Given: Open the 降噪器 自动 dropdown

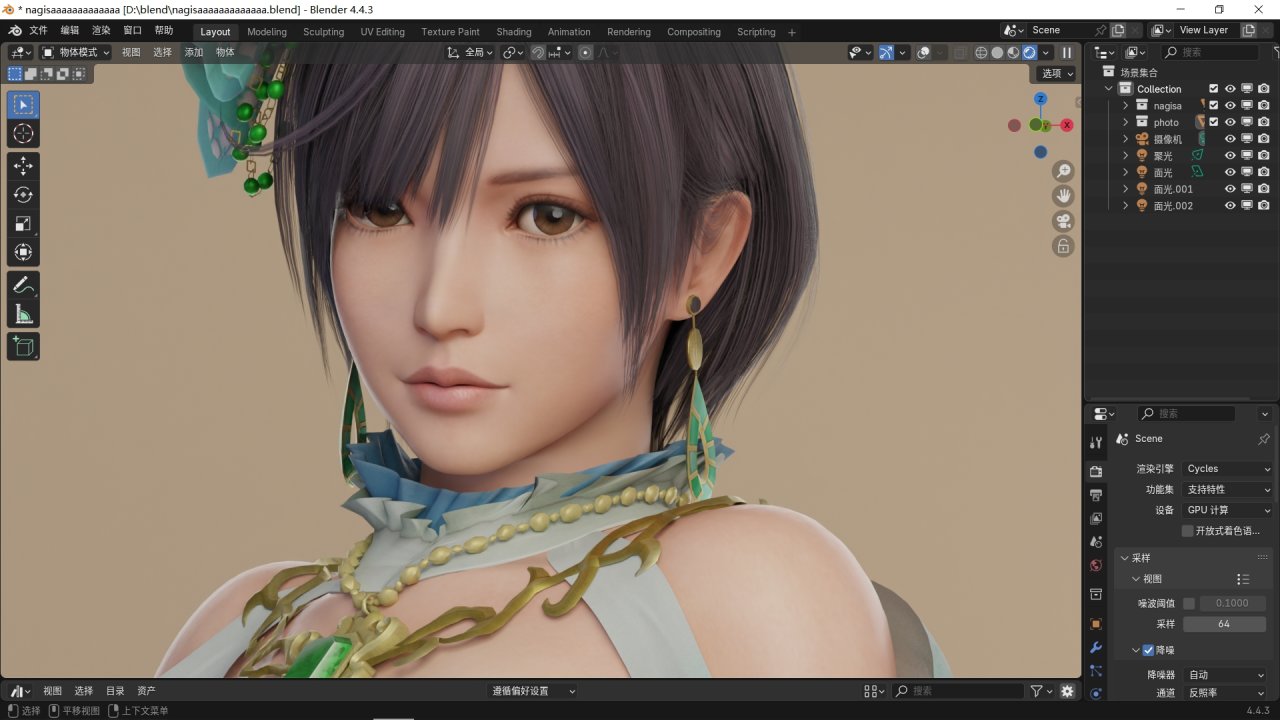Looking at the screenshot, I should click(x=1225, y=675).
